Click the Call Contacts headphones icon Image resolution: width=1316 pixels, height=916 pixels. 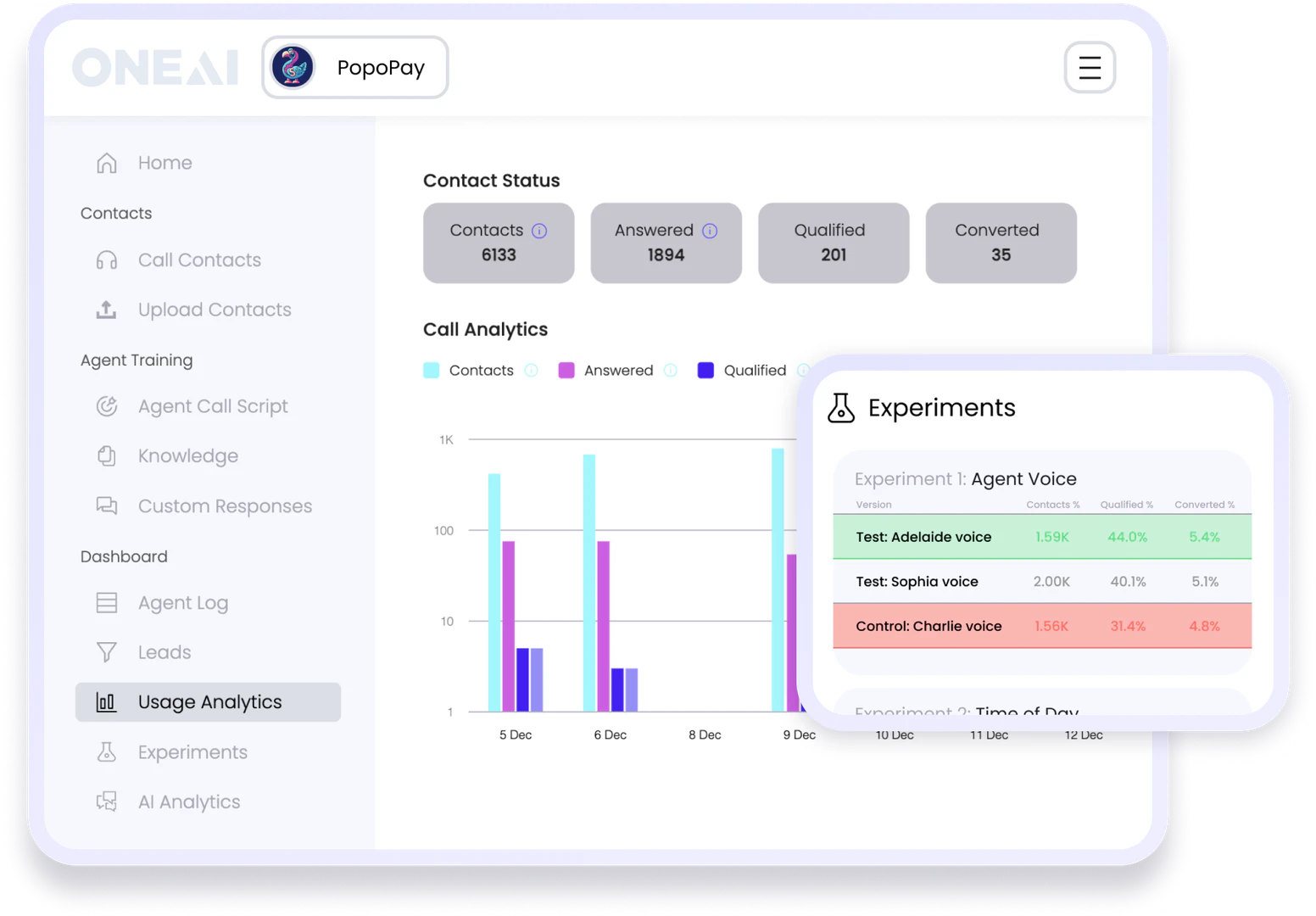107,260
